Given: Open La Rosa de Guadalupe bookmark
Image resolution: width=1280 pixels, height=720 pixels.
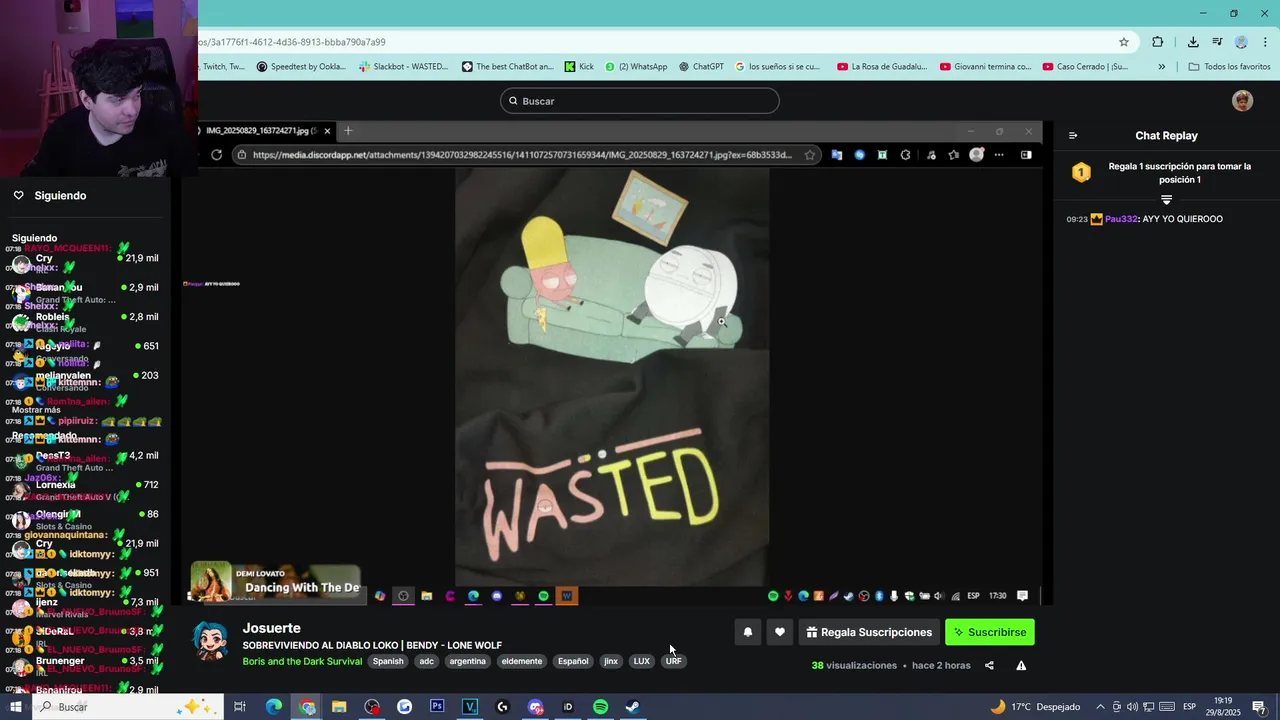Looking at the screenshot, I should point(883,67).
